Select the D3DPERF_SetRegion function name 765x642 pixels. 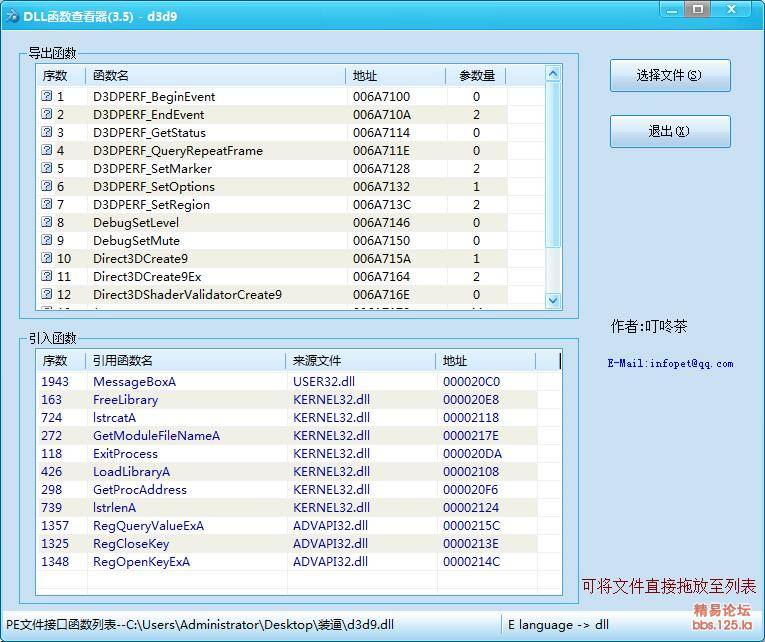point(151,205)
